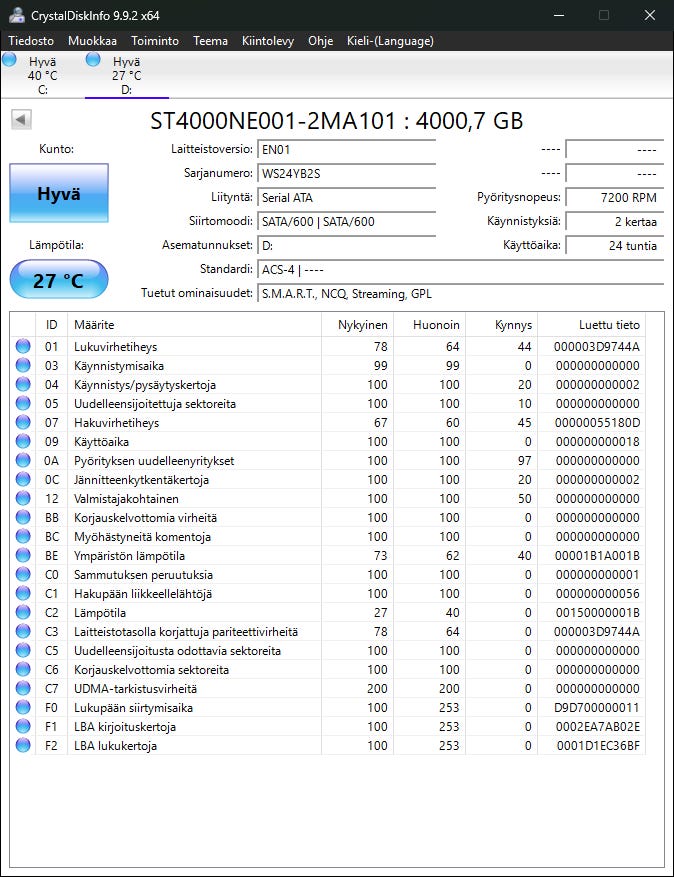
Task: Click the 27 °C temperature button
Action: coord(59,280)
